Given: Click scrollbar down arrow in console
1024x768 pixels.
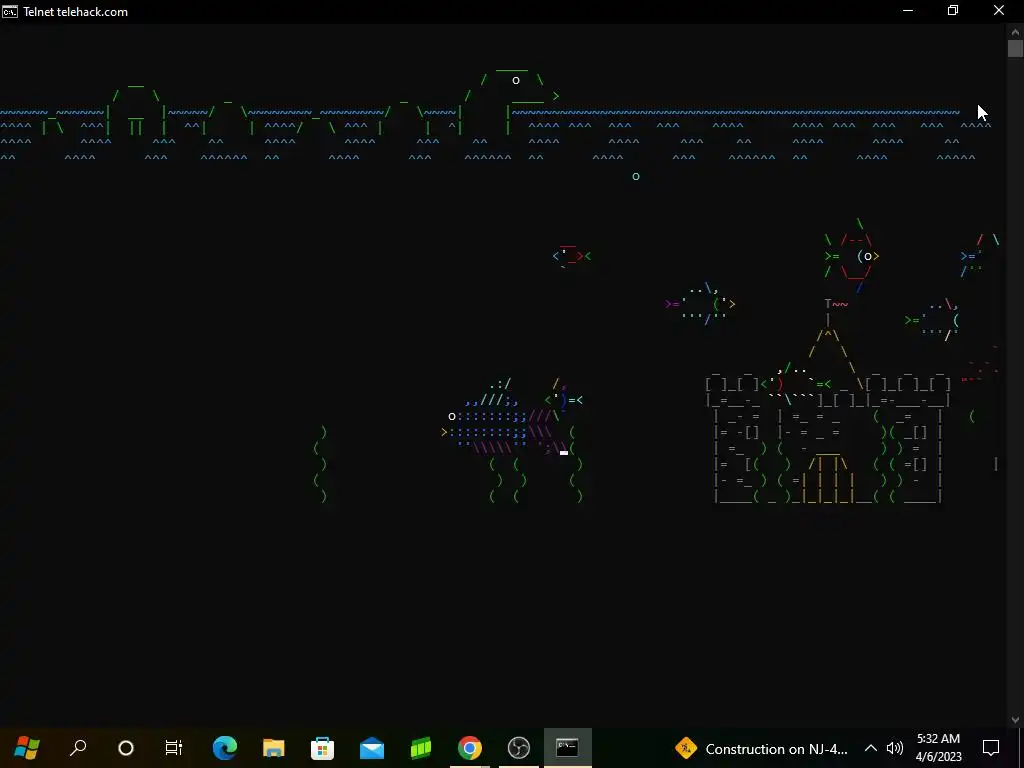Looking at the screenshot, I should tap(1015, 720).
